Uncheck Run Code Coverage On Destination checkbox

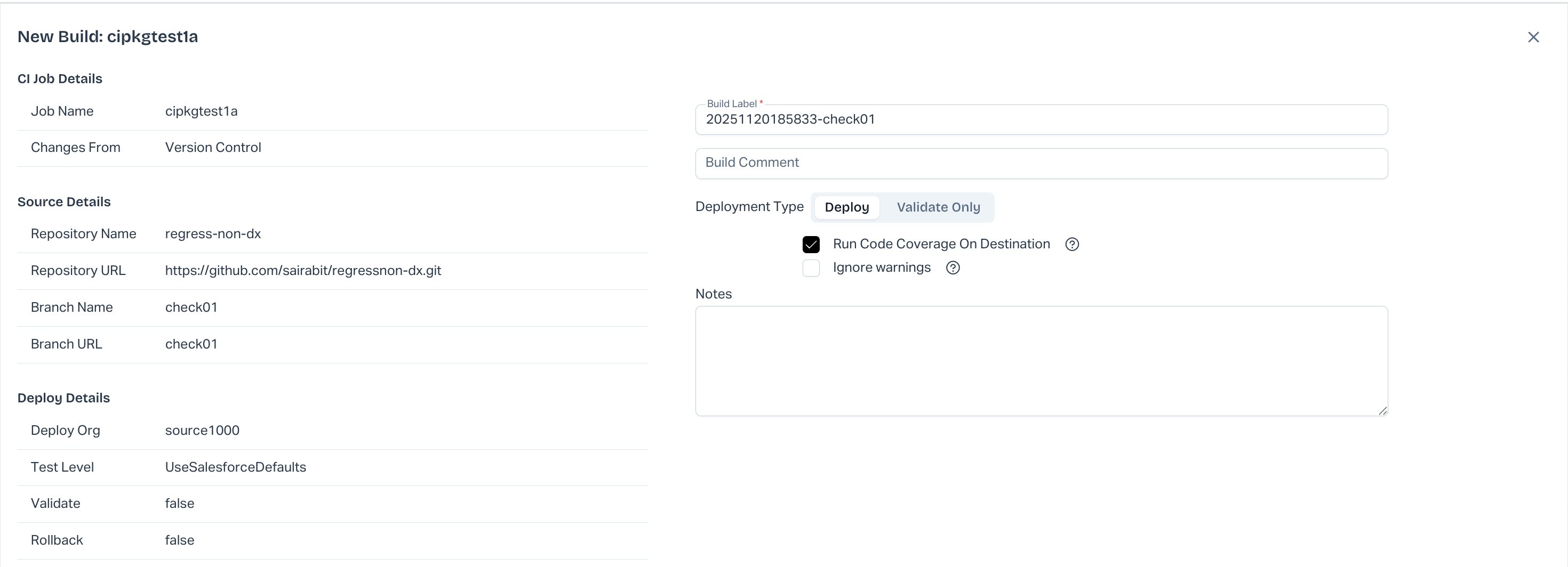click(811, 244)
